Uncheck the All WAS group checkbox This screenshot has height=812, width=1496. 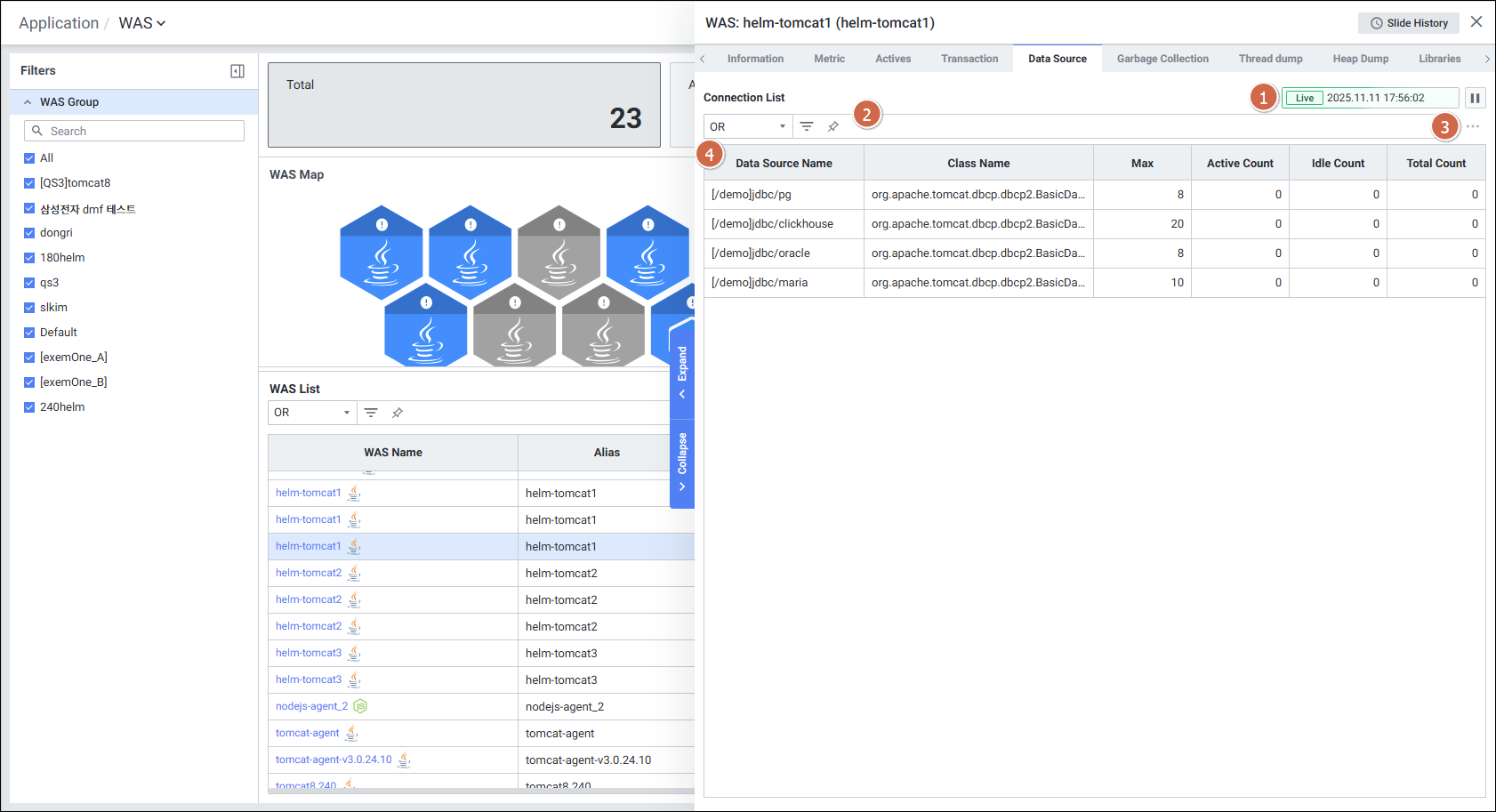pyautogui.click(x=29, y=158)
